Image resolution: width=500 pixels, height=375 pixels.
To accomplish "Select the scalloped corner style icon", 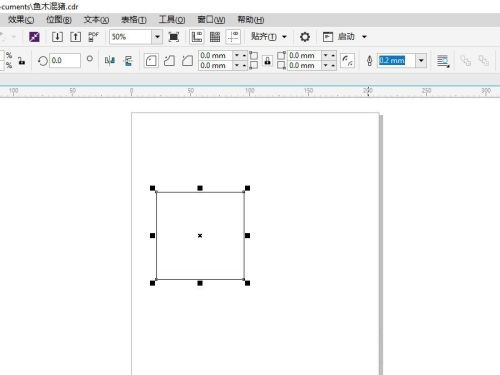I will tap(169, 61).
